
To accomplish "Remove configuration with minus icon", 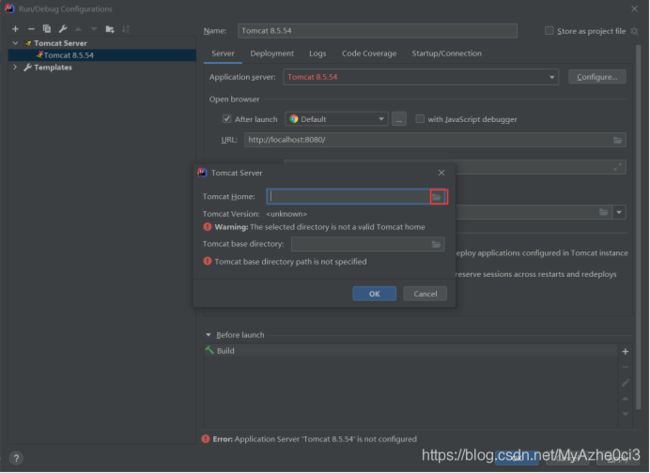I will (31, 29).
